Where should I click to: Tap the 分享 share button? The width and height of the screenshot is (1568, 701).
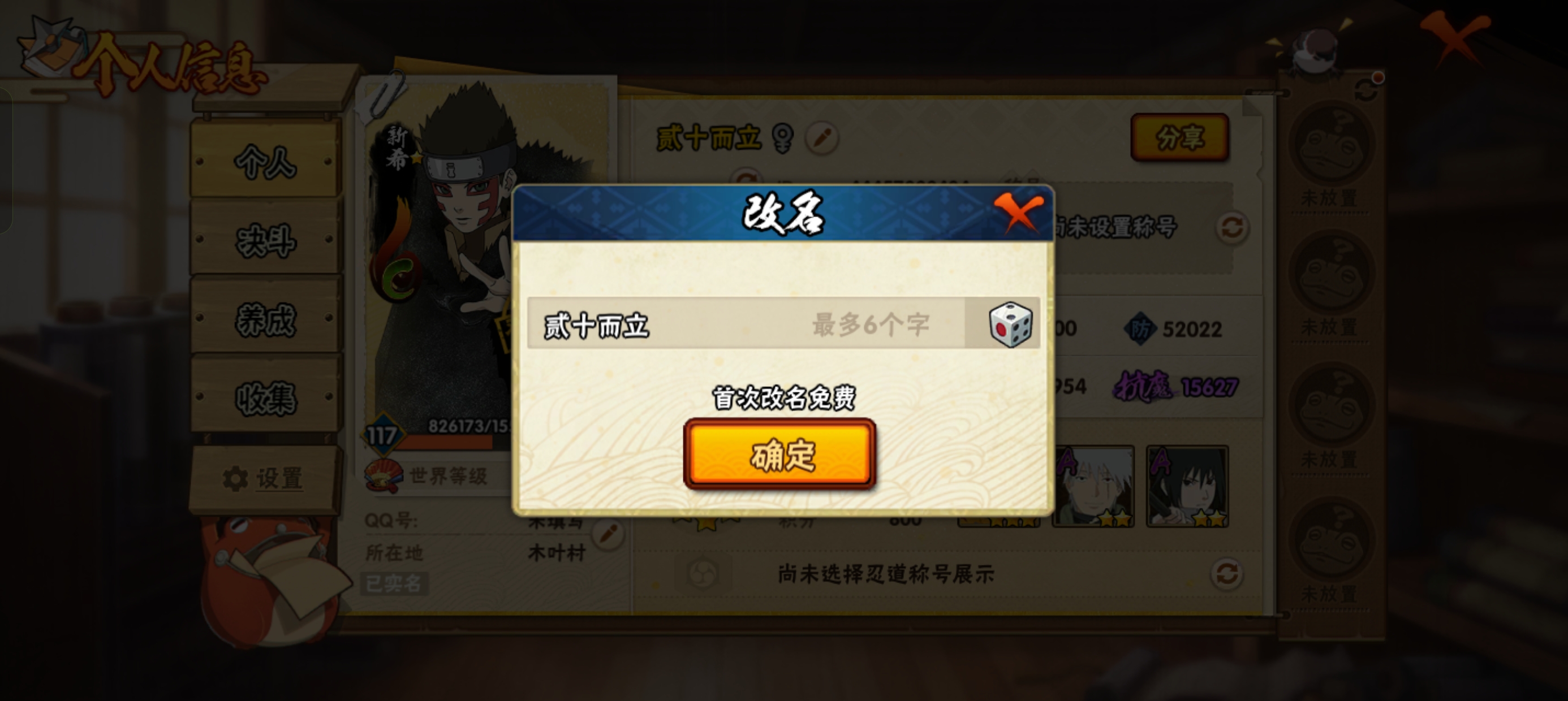tap(1179, 137)
